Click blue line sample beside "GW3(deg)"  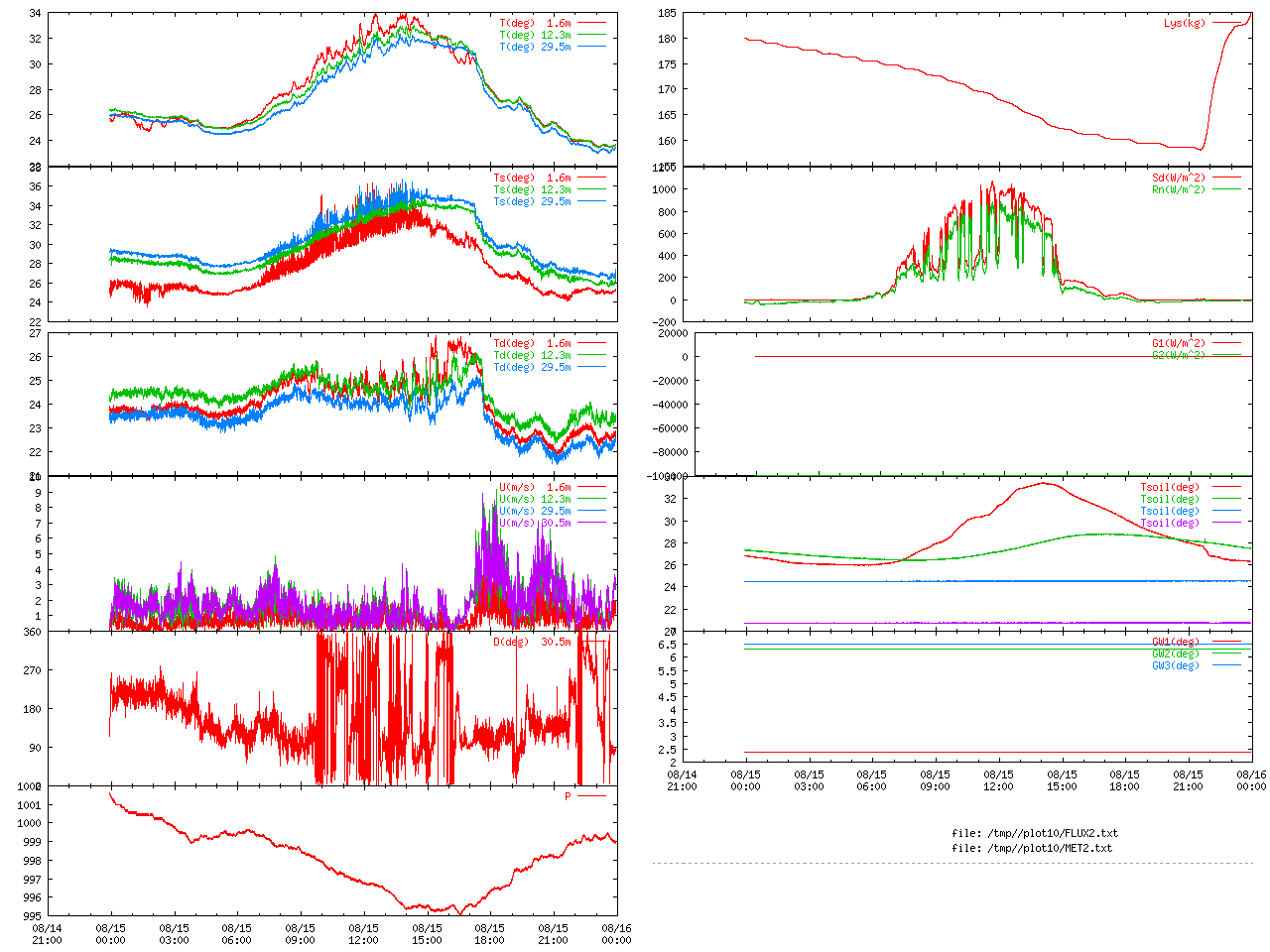[1226, 665]
